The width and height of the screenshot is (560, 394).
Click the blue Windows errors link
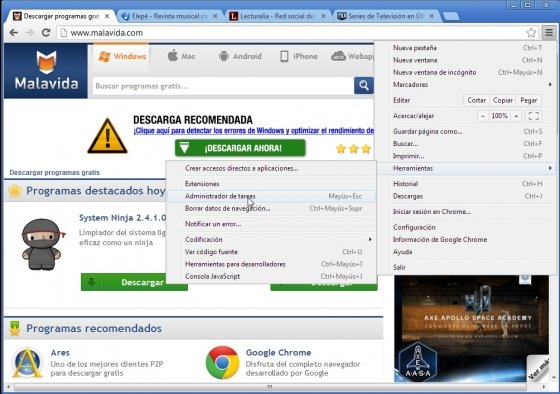point(254,131)
